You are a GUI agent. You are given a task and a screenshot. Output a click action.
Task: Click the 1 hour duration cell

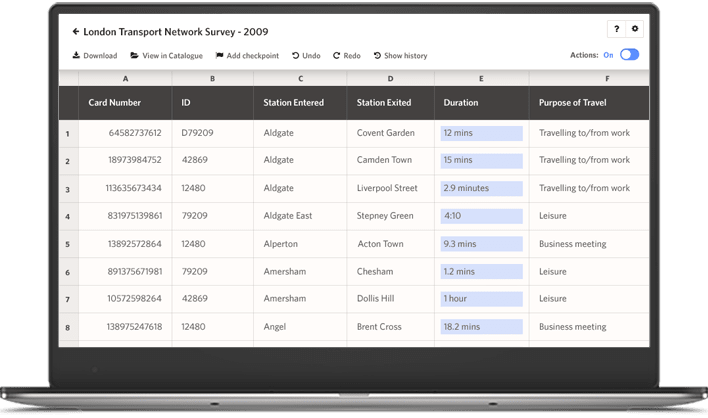(481, 299)
